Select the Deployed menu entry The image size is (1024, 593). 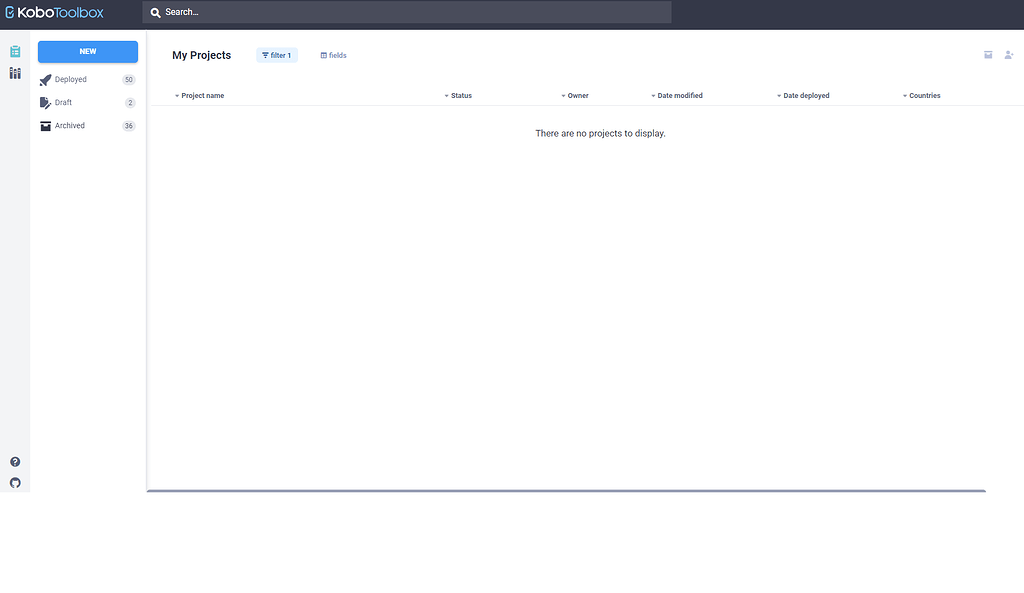pyautogui.click(x=69, y=79)
